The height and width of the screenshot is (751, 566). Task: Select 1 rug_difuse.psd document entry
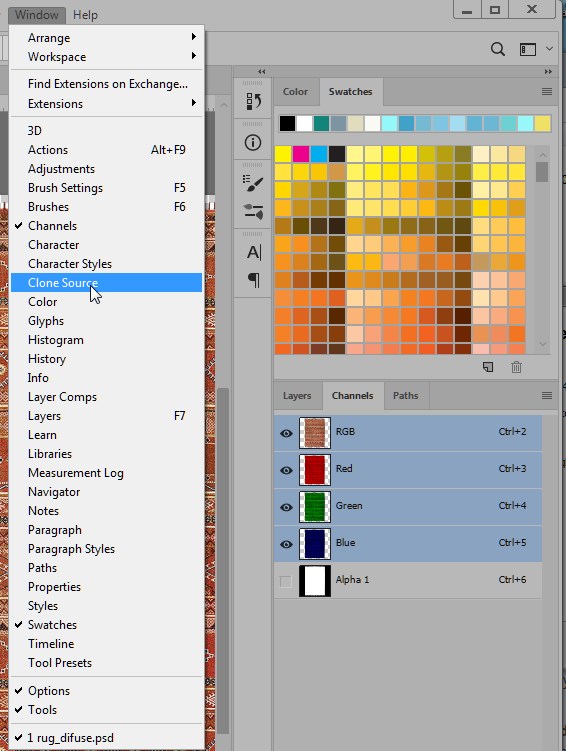tap(106, 738)
